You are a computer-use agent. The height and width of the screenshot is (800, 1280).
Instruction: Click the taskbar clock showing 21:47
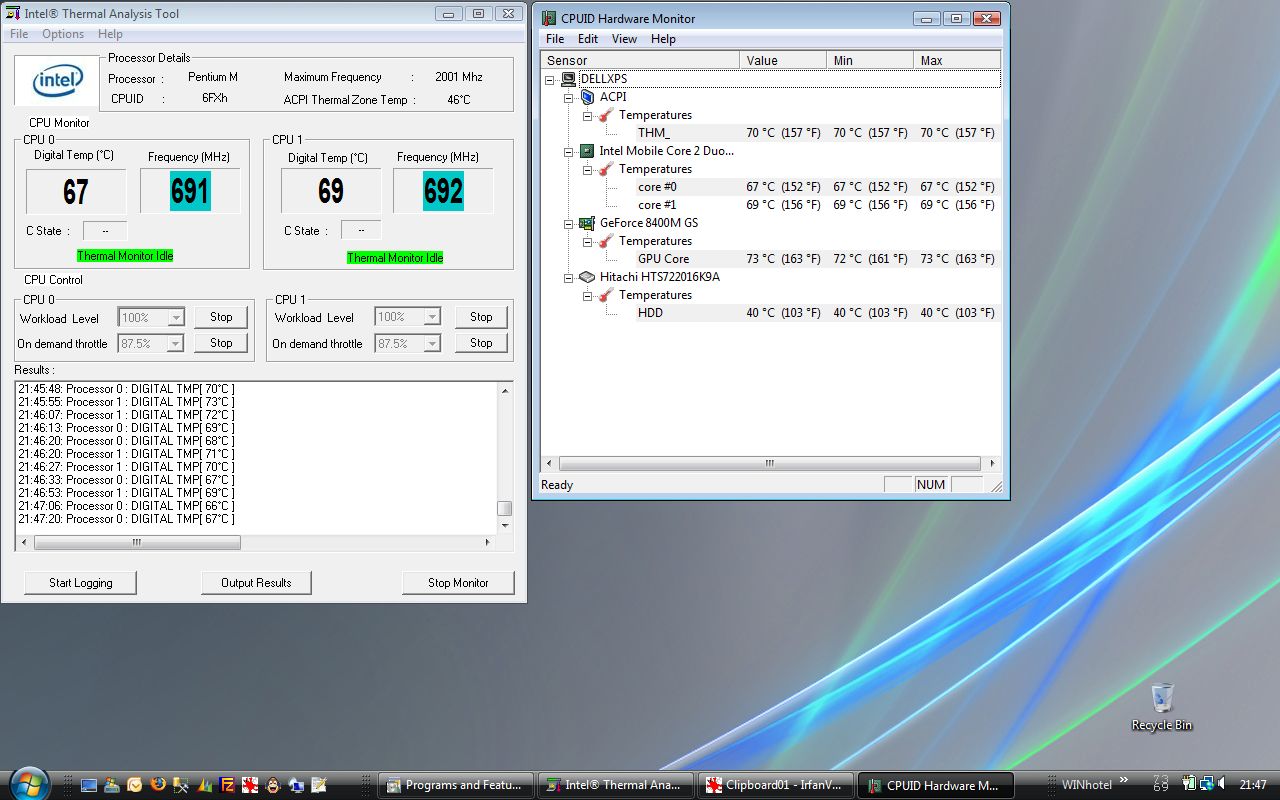pyautogui.click(x=1253, y=785)
